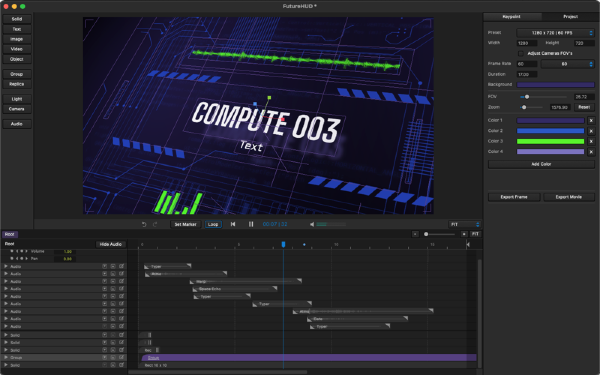Mute sound with the speaker icon
Viewport: 600px width, 375px height.
point(312,224)
